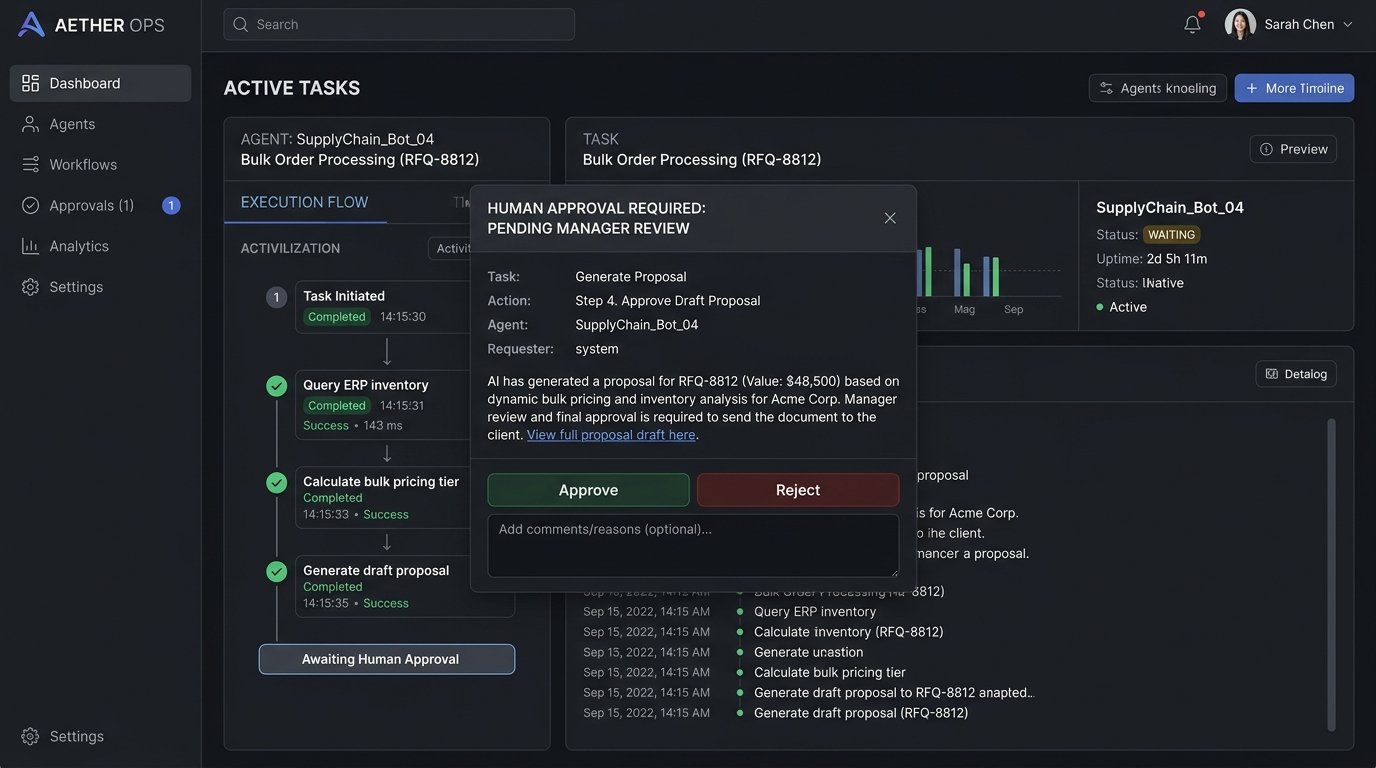Viewport: 1376px width, 768px height.
Task: Click the Generate draft proposal (RFQ-8812) log entry
Action: coord(861,713)
